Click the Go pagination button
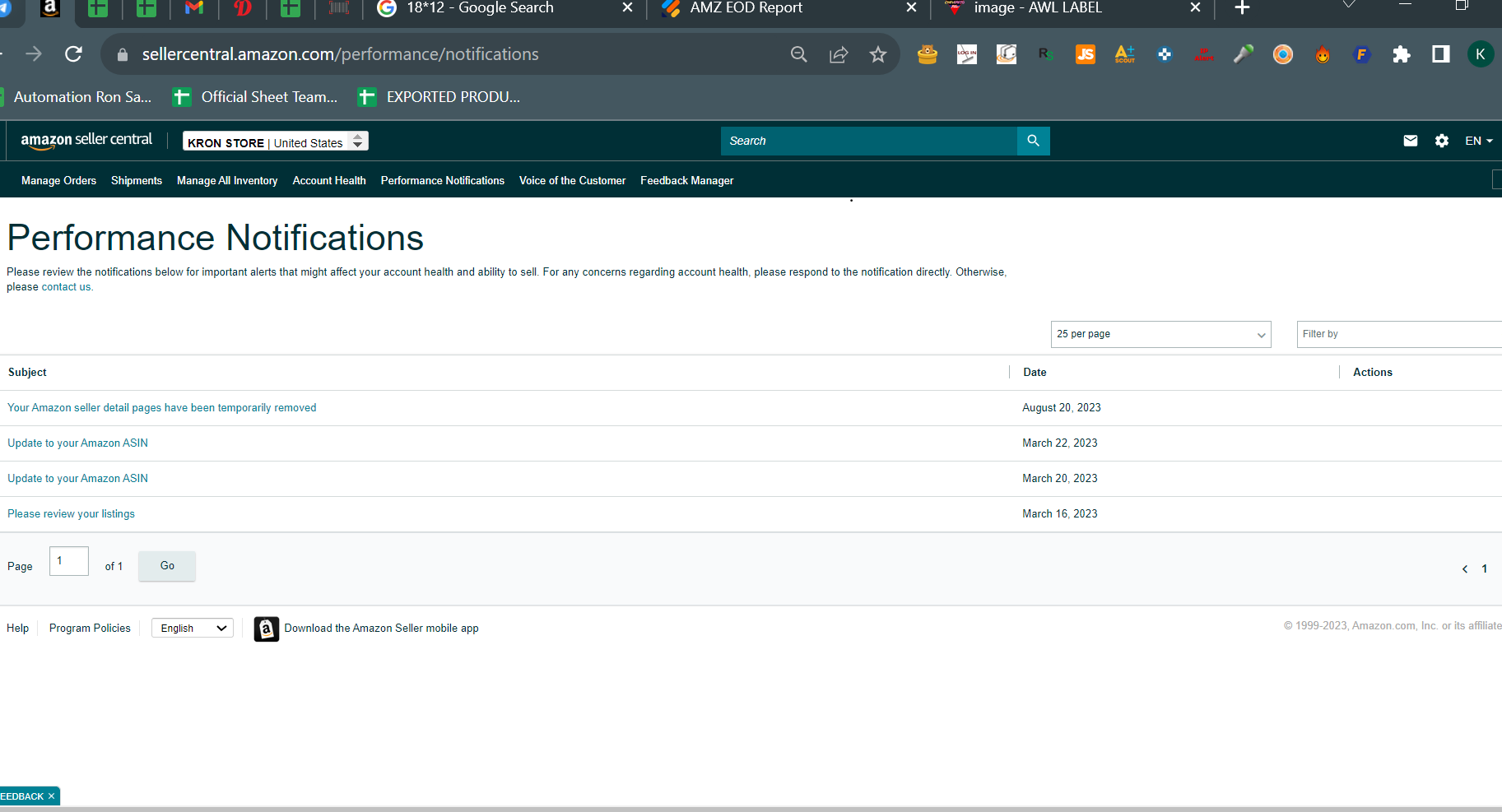This screenshot has height=812, width=1502. [x=167, y=566]
